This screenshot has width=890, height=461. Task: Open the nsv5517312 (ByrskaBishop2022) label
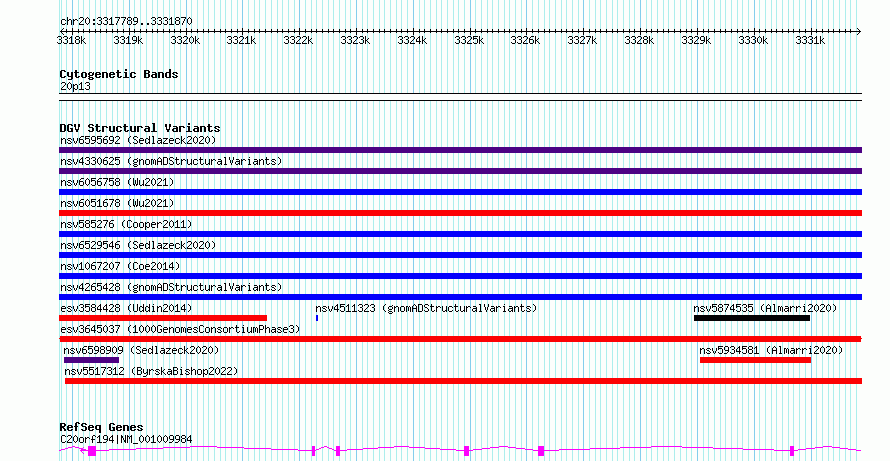click(151, 371)
